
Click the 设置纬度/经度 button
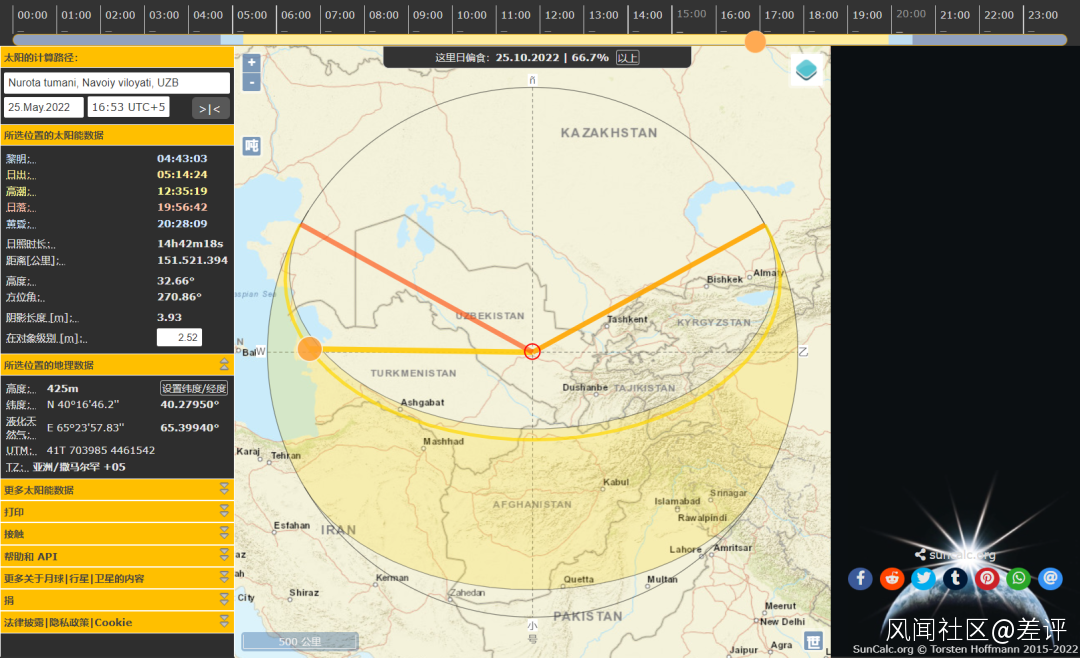194,388
